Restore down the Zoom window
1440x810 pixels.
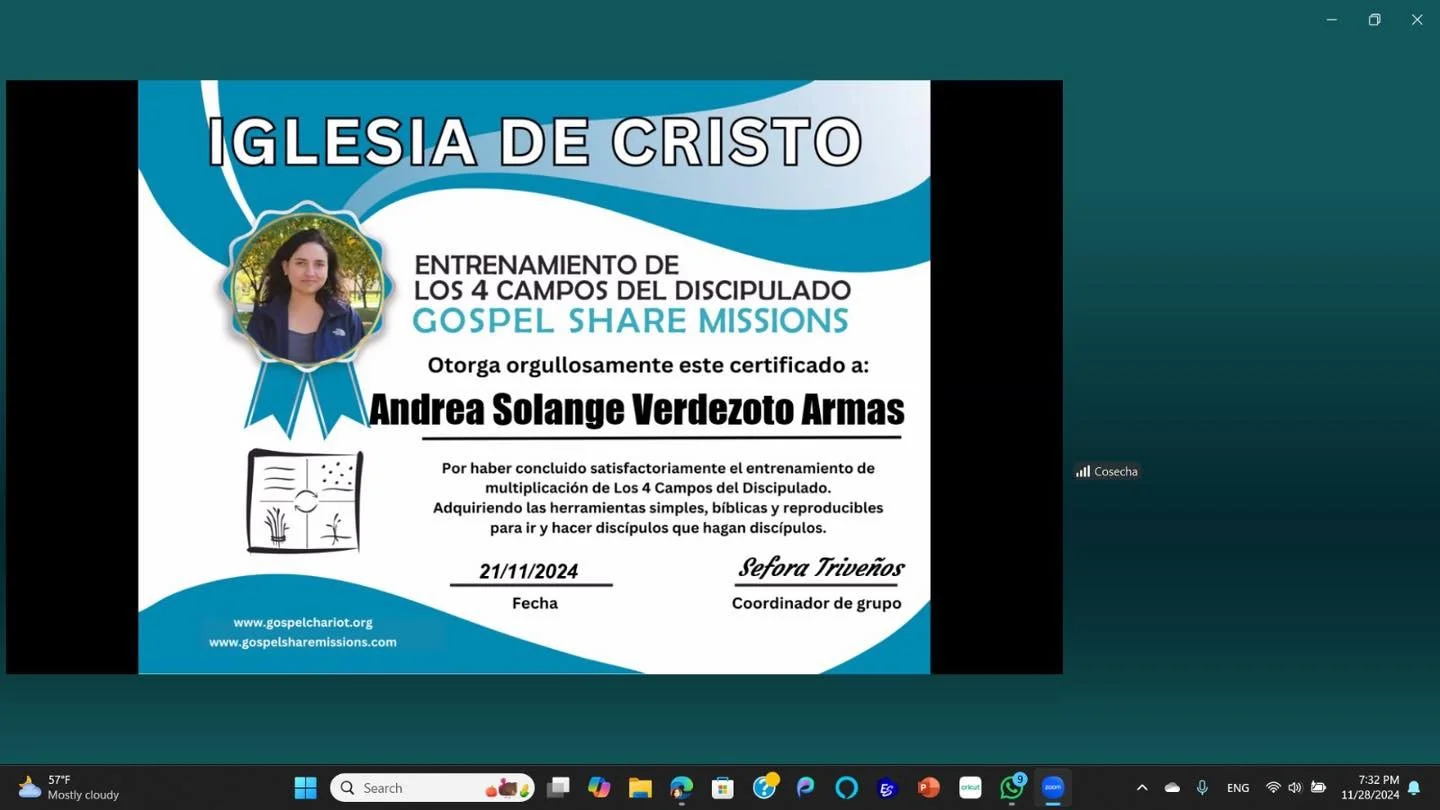coord(1374,20)
